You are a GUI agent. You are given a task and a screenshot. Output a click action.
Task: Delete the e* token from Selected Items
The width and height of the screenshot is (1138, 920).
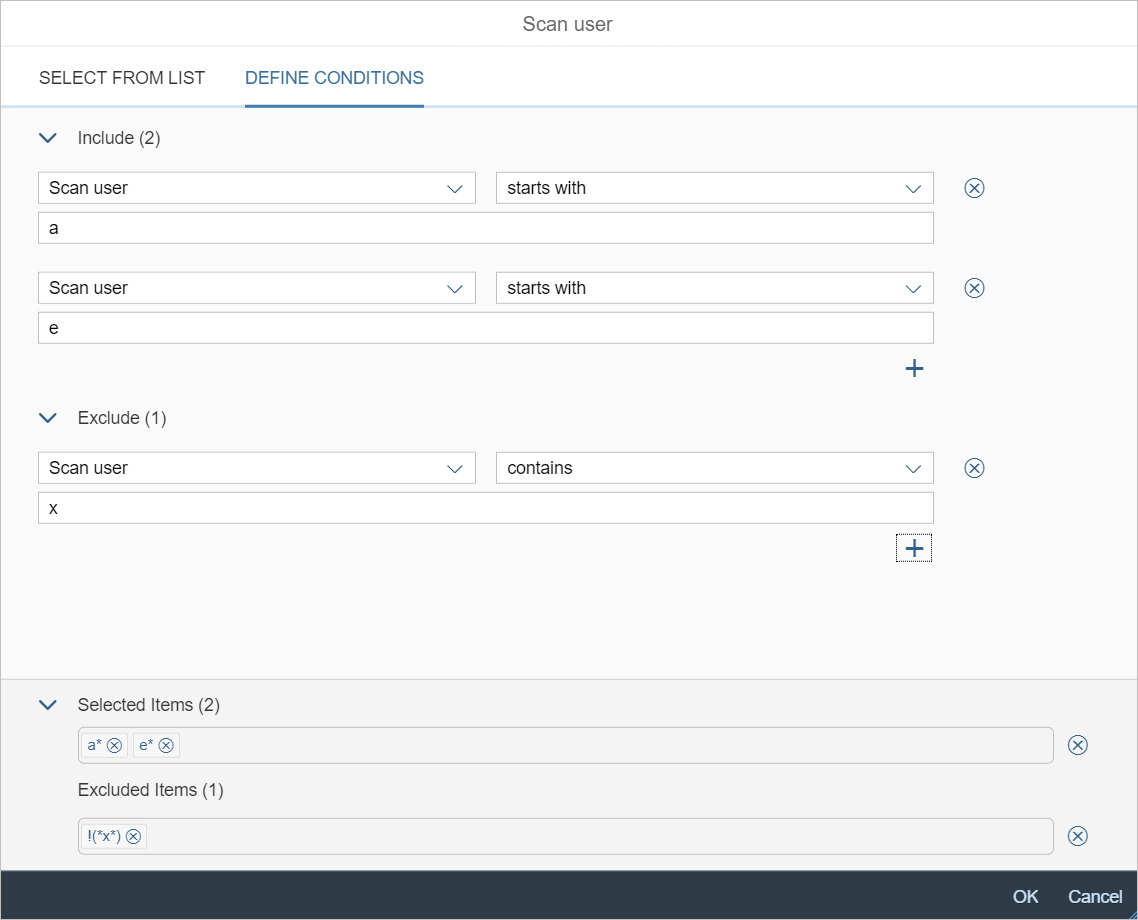(166, 745)
